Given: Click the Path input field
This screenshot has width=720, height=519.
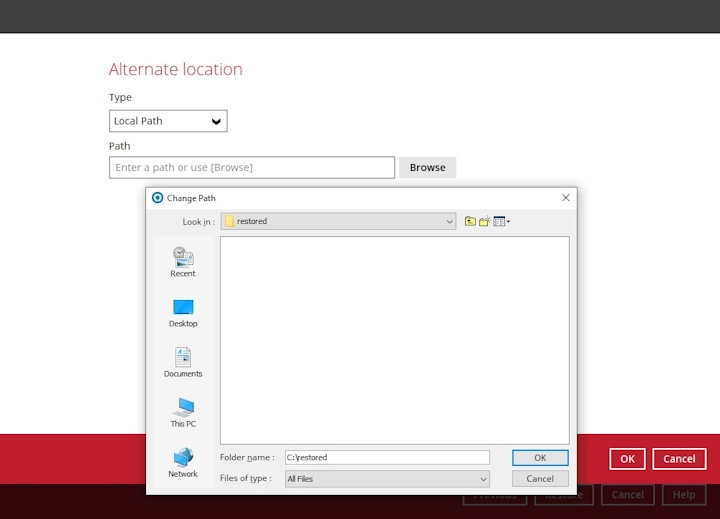Looking at the screenshot, I should (x=251, y=167).
